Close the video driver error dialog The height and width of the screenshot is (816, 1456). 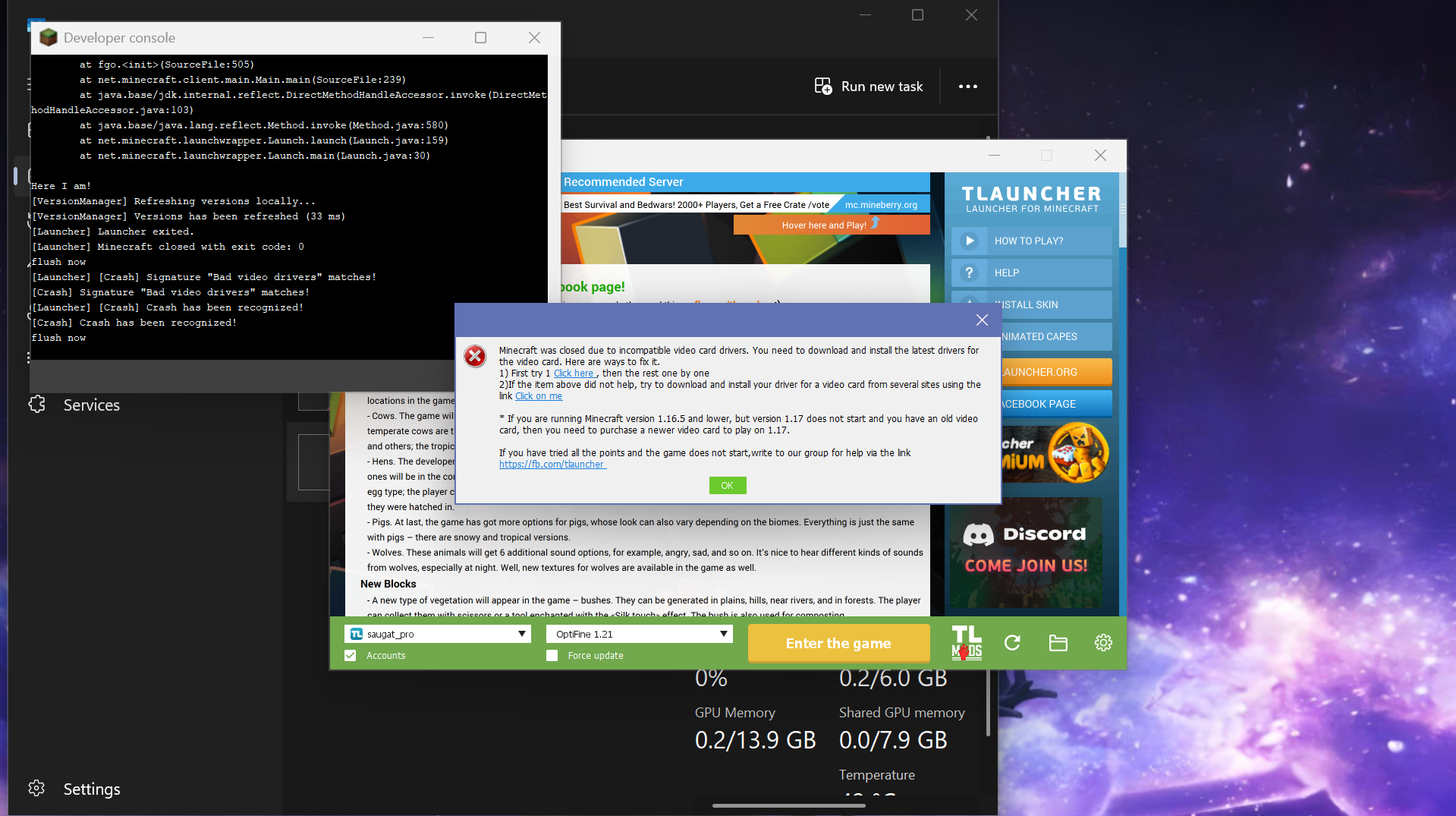click(x=982, y=320)
